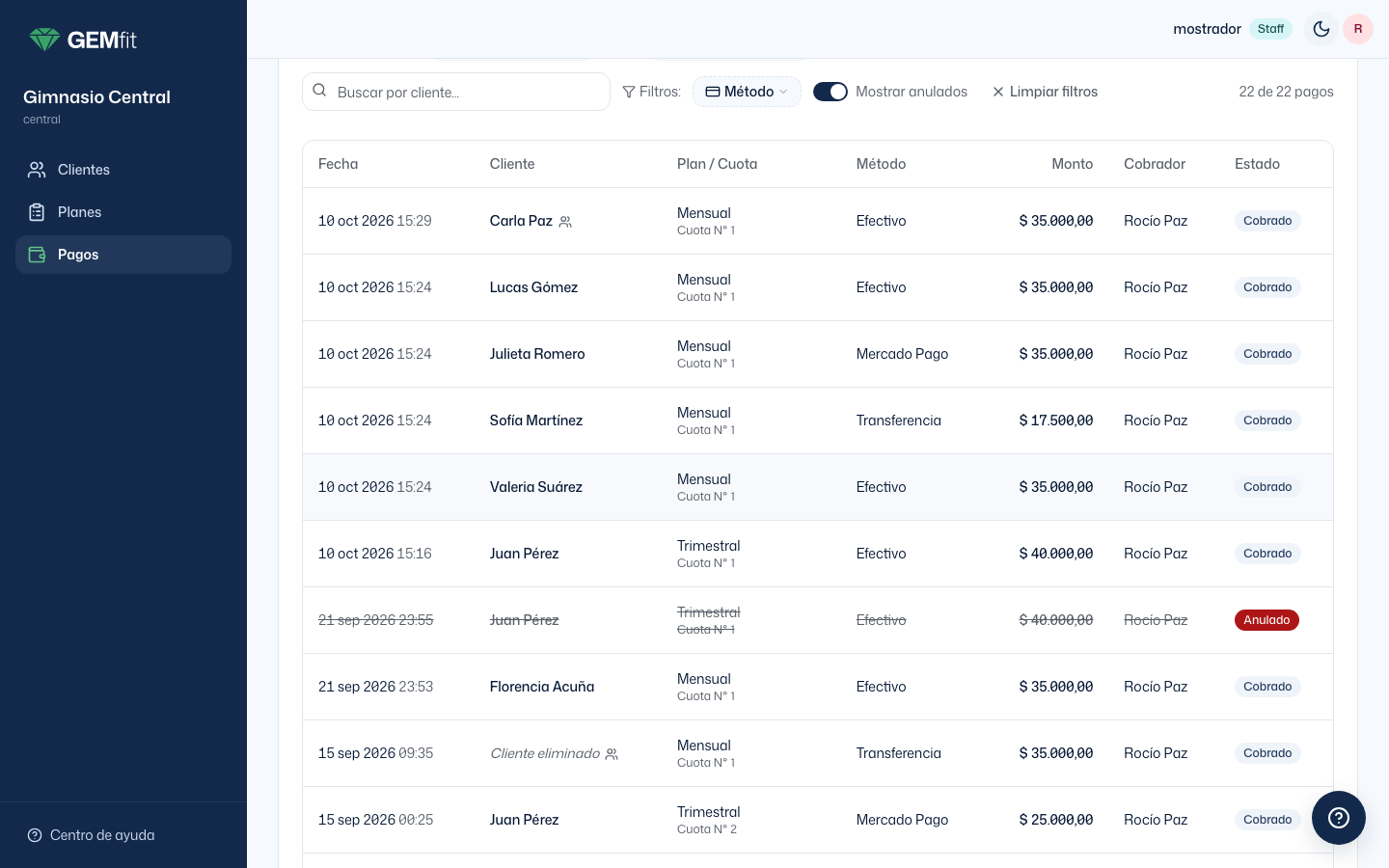The height and width of the screenshot is (868, 1389).
Task: Go to Clientes in the sidebar
Action: (123, 170)
